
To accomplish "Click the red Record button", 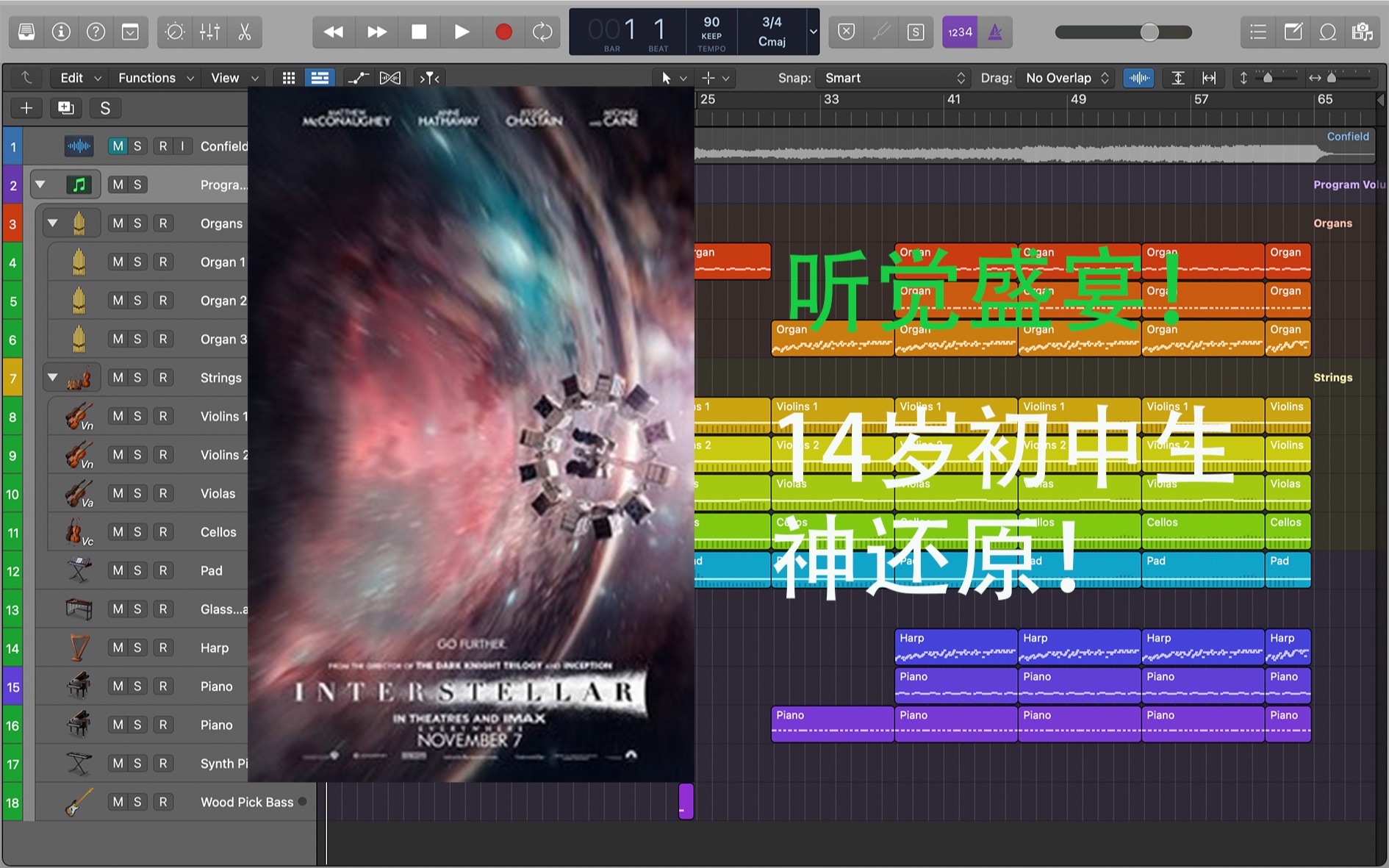I will click(503, 32).
